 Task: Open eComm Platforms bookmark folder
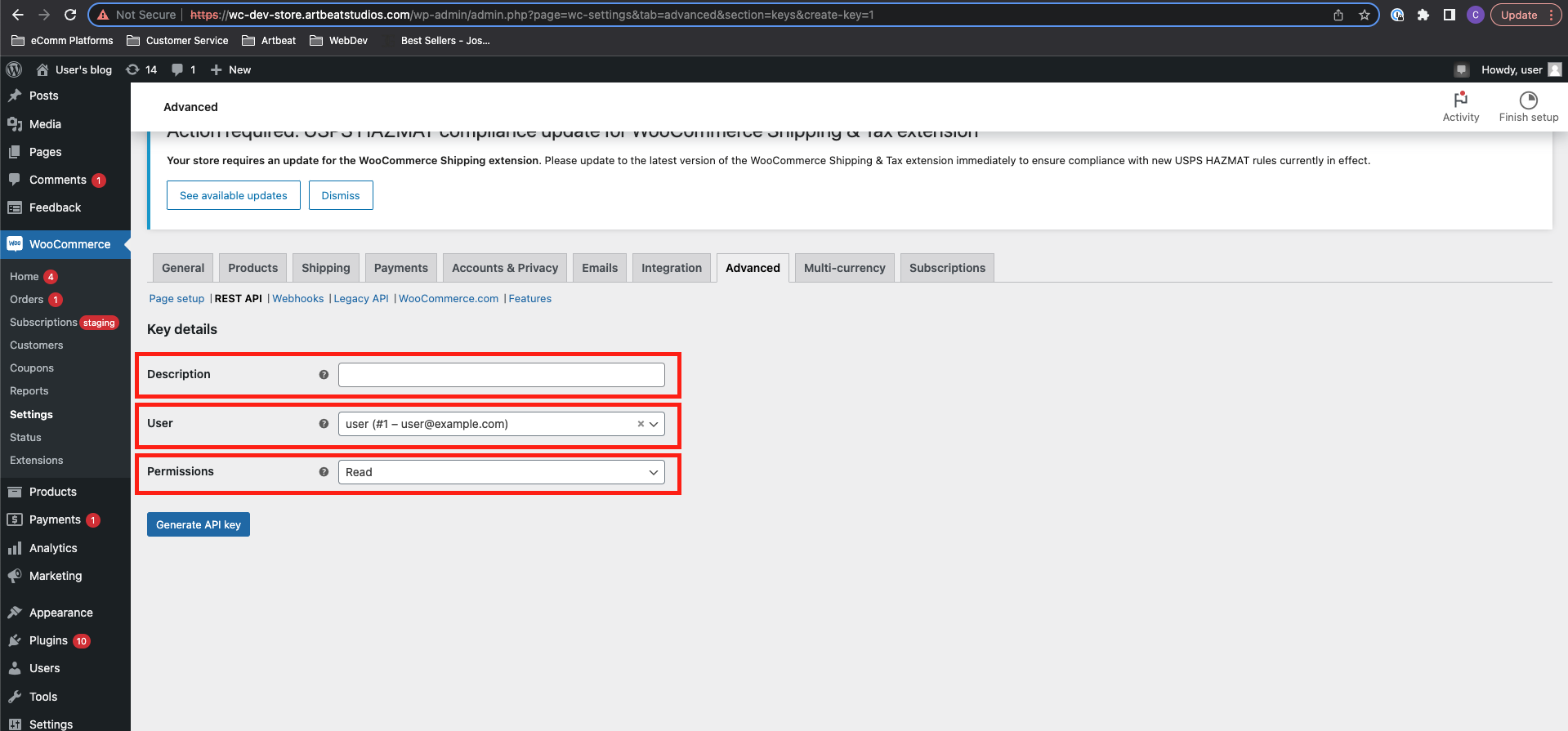click(62, 41)
